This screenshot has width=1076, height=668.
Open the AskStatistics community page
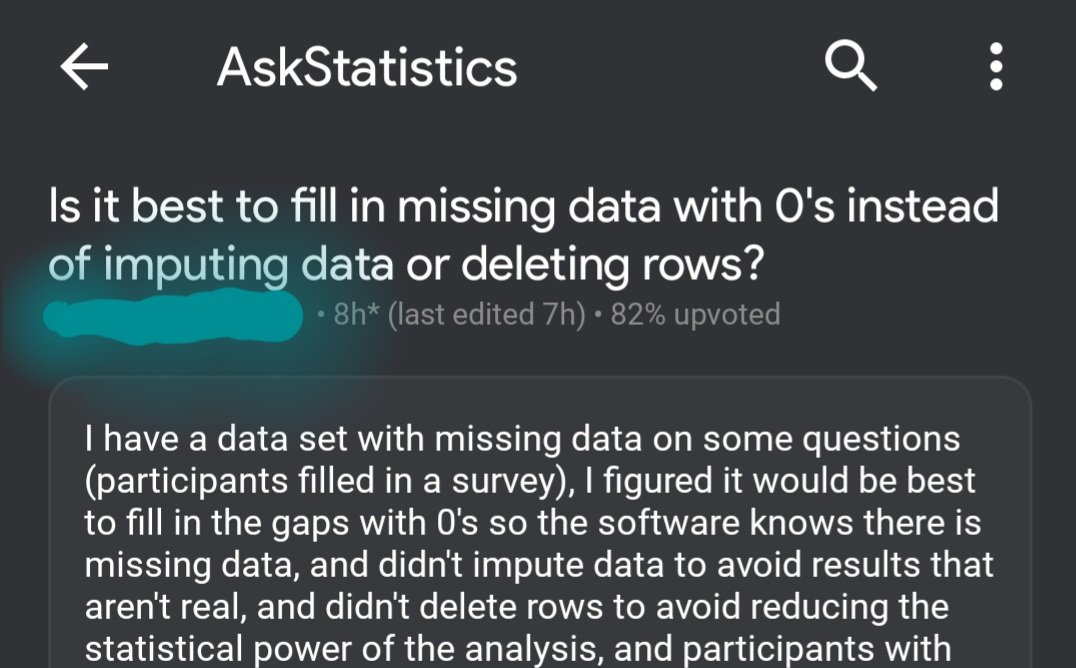pos(367,67)
